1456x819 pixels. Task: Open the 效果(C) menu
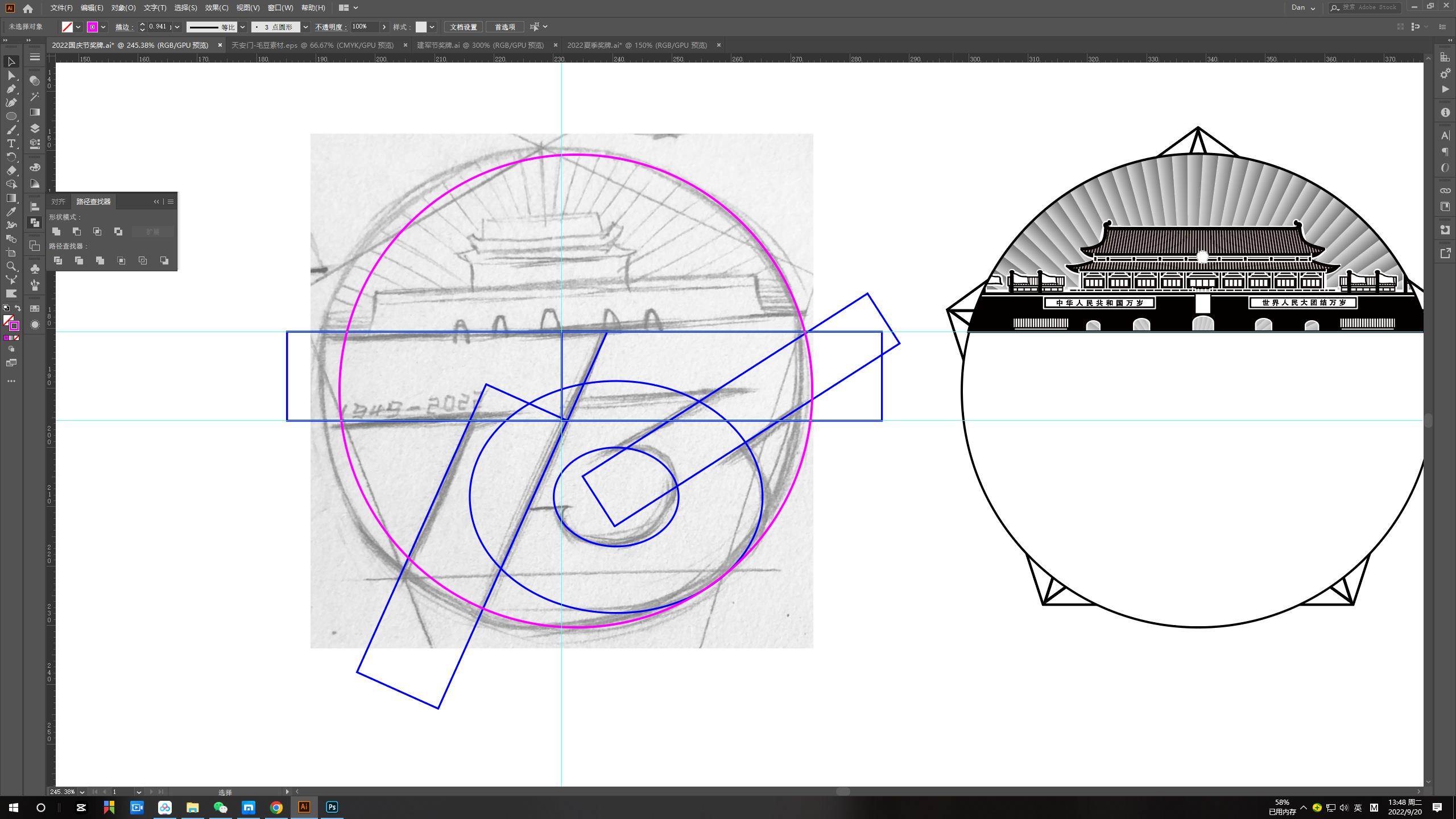pos(216,8)
